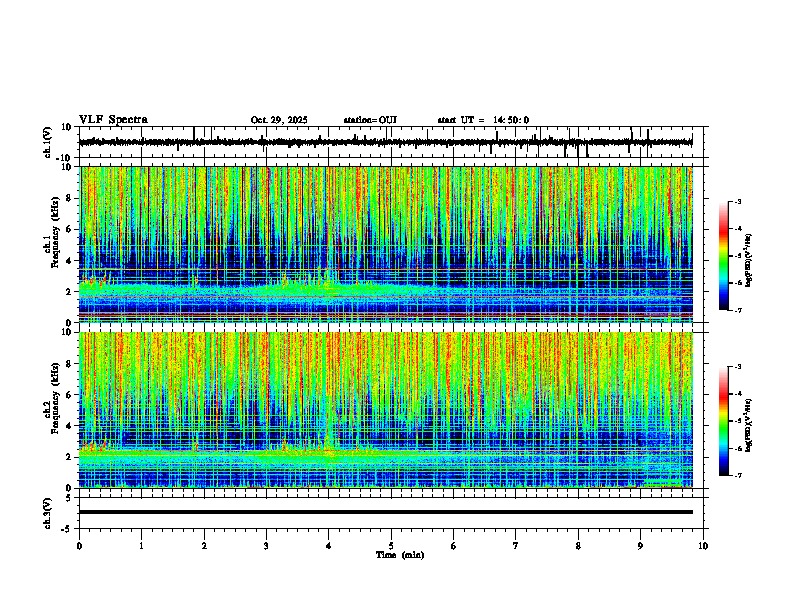Click the ch.2 color bar "log(PSD)" label

pos(749,426)
